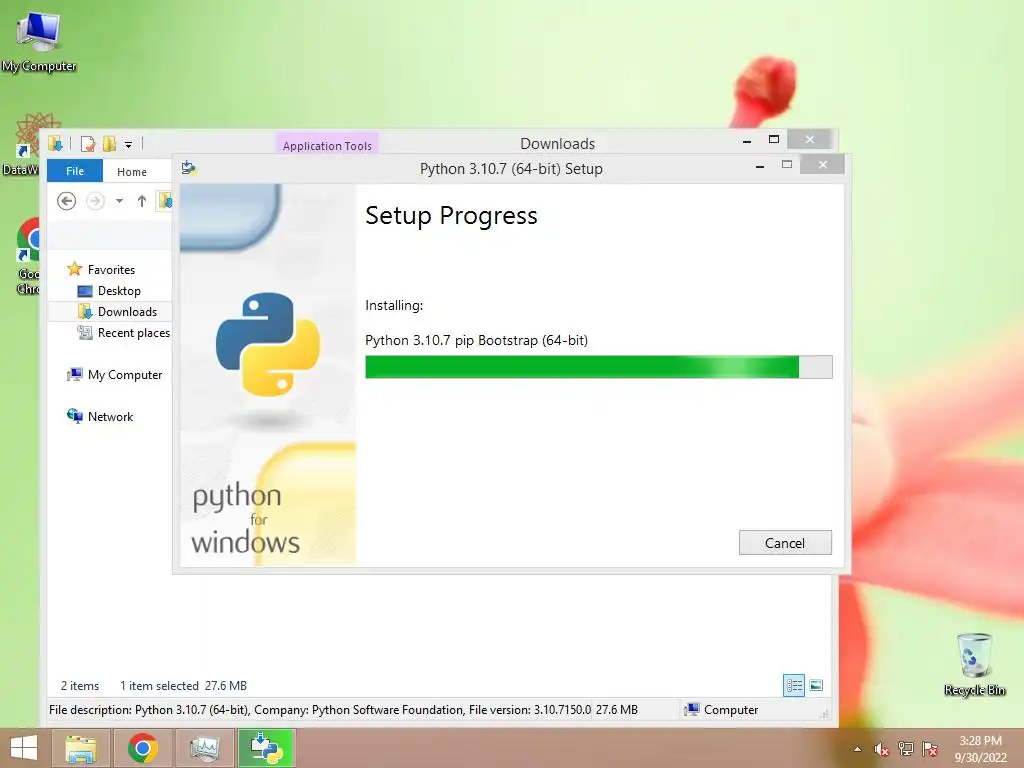Screen dimensions: 1024x768
Task: Close the Python 3.10.7 Setup window
Action: [x=822, y=165]
